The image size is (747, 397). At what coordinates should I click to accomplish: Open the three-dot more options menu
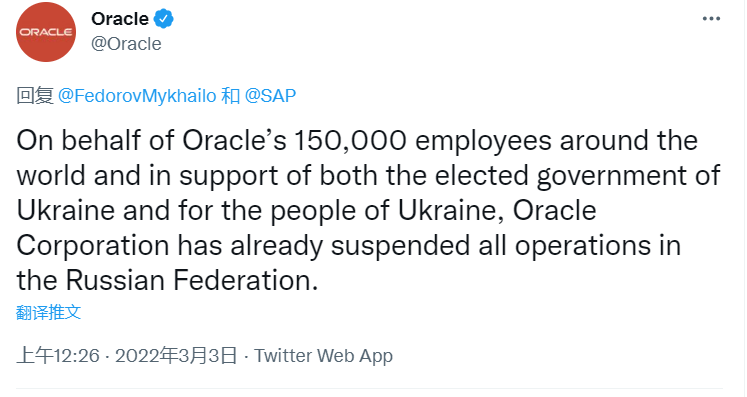(711, 19)
